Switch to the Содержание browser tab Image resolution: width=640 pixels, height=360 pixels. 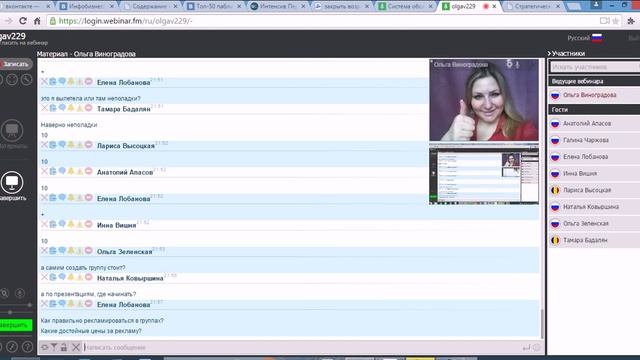(150, 7)
